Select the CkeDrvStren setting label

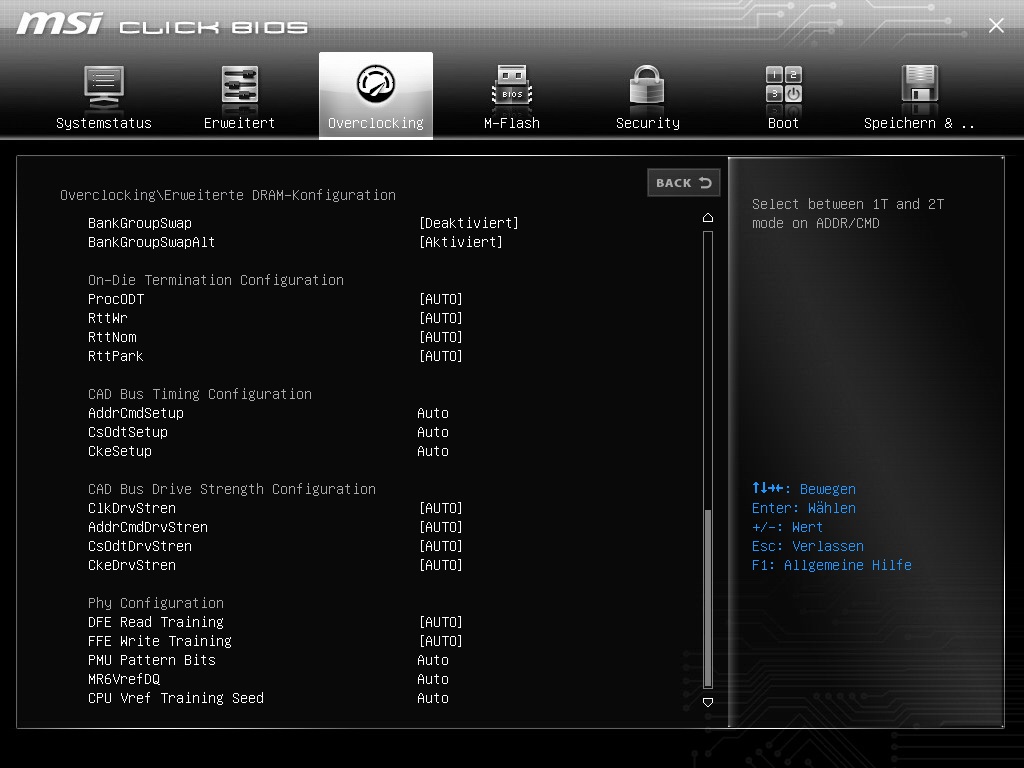132,565
